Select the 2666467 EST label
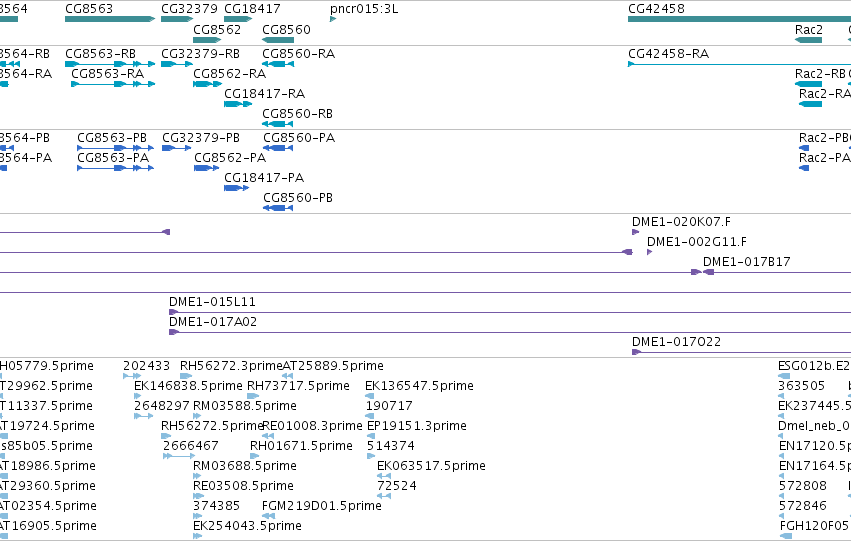The width and height of the screenshot is (851, 541). coord(191,447)
